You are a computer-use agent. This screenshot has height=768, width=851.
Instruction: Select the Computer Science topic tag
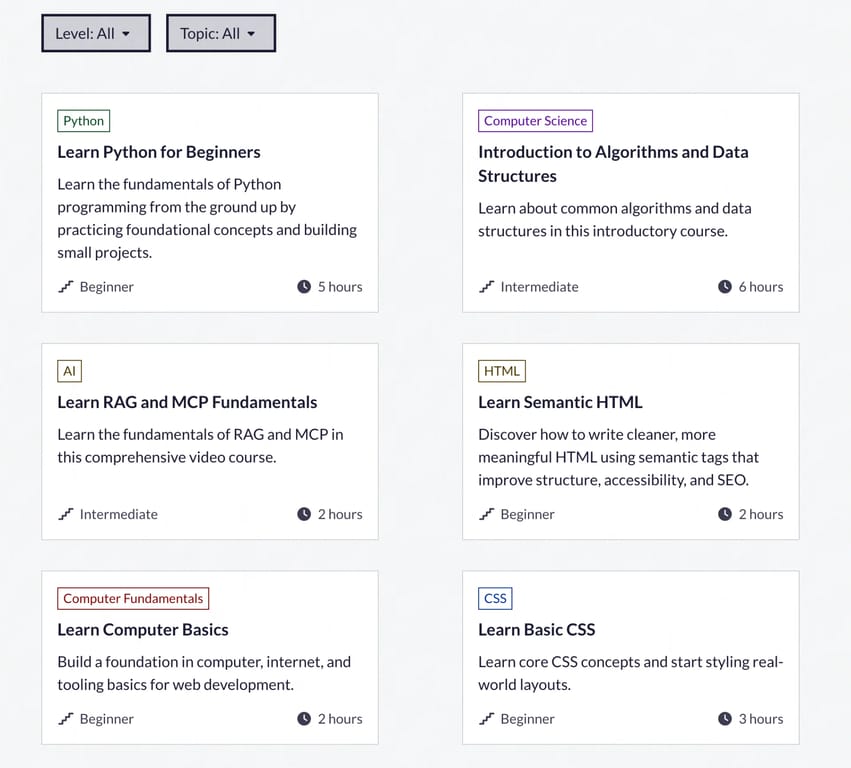click(x=535, y=120)
